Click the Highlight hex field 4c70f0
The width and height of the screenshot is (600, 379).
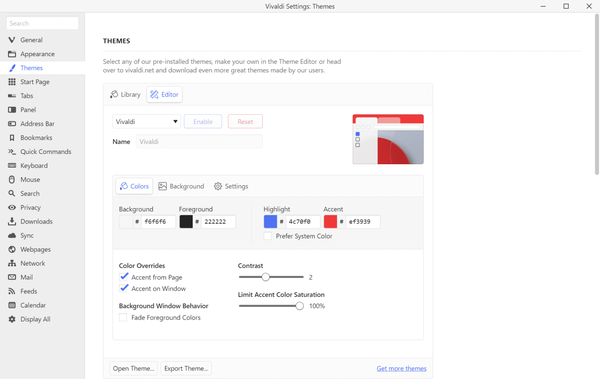coord(303,222)
